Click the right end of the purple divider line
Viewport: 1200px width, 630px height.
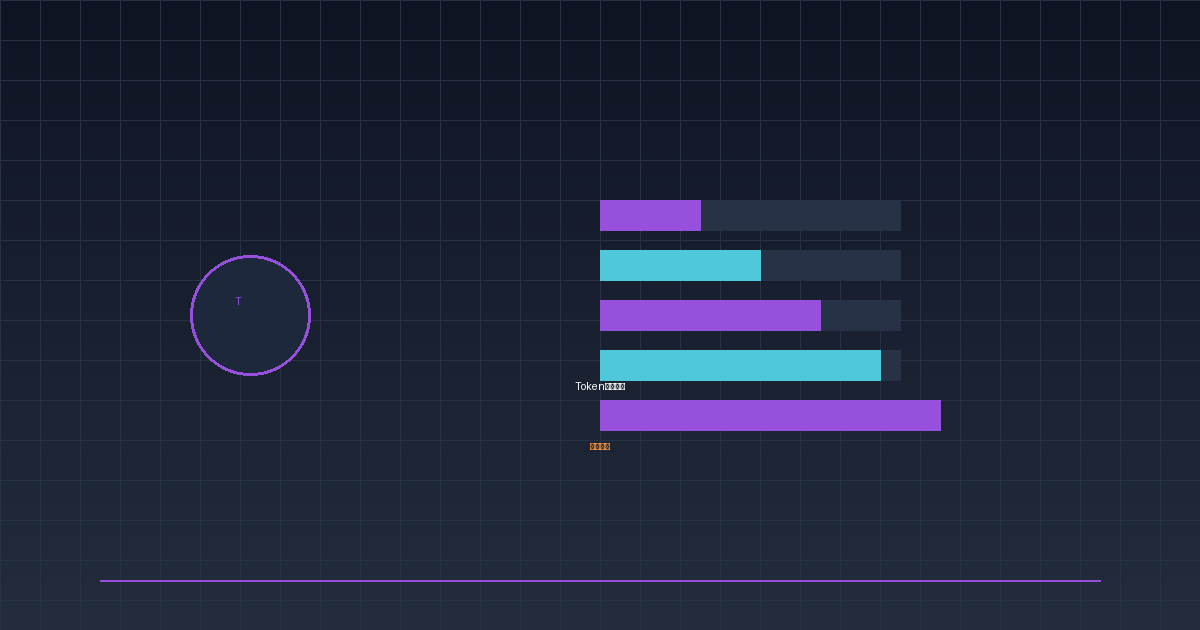(x=1097, y=580)
